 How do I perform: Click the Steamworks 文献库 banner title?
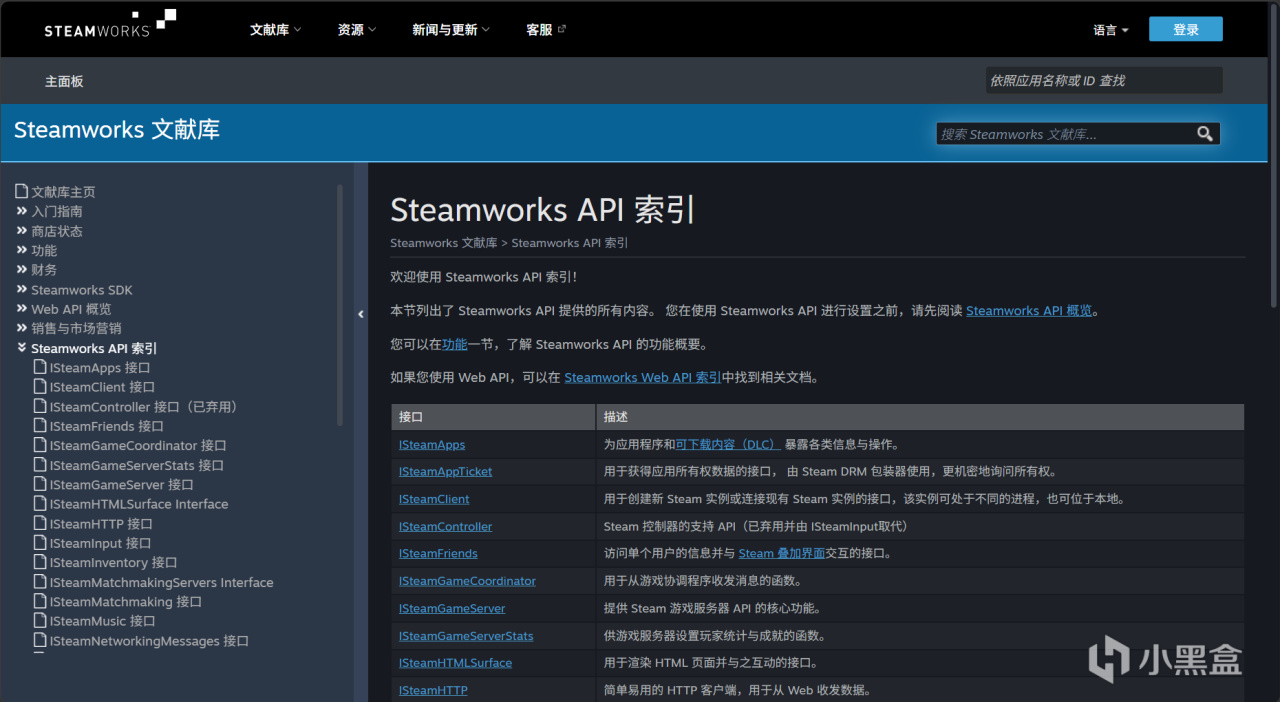(117, 130)
